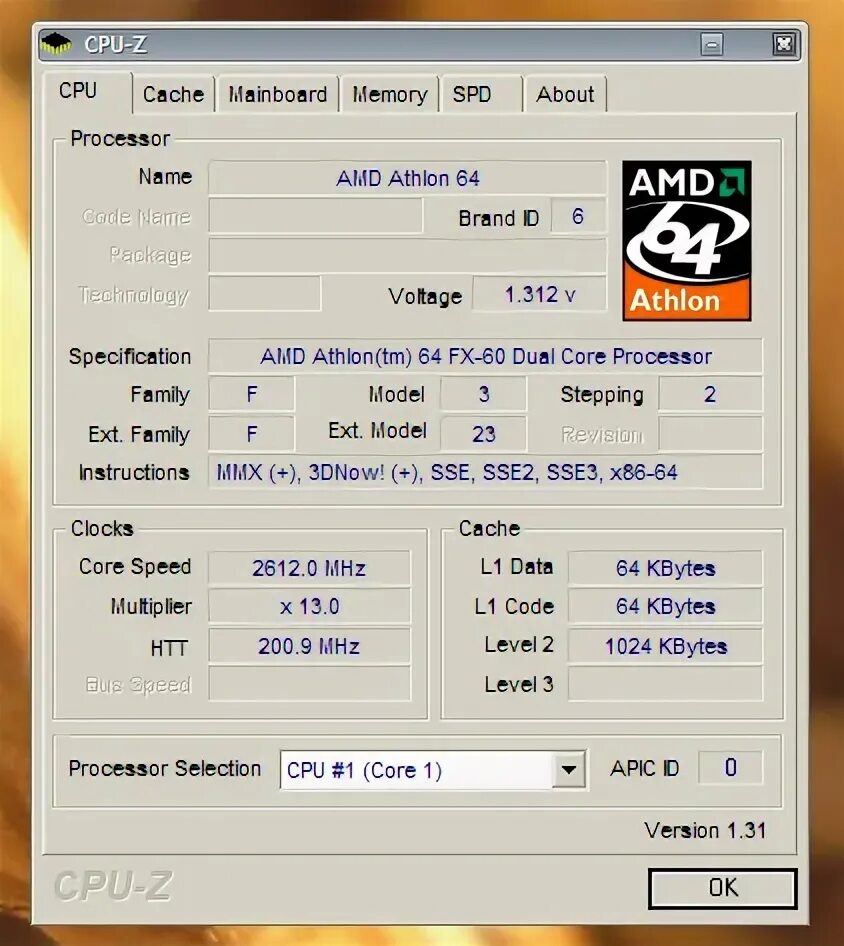This screenshot has height=946, width=844.
Task: Click the L1 Data value 64 KBytes
Action: tap(665, 568)
